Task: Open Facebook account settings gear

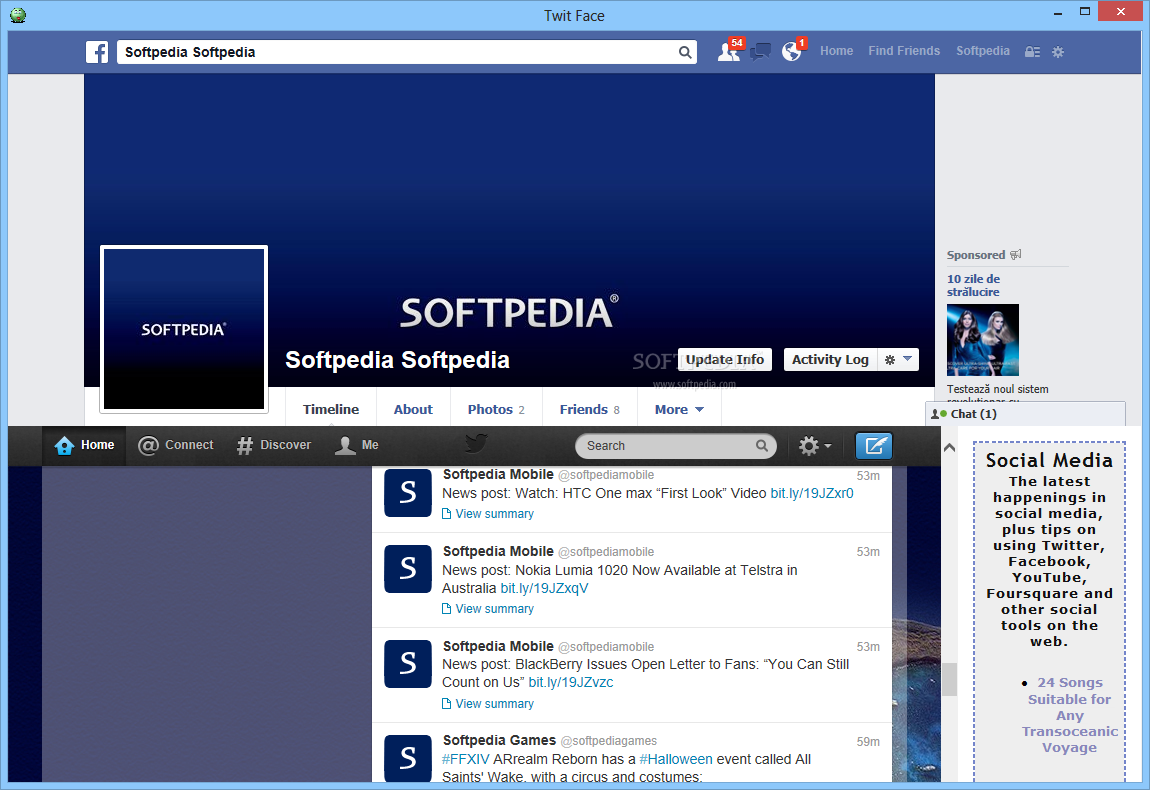Action: 1058,52
